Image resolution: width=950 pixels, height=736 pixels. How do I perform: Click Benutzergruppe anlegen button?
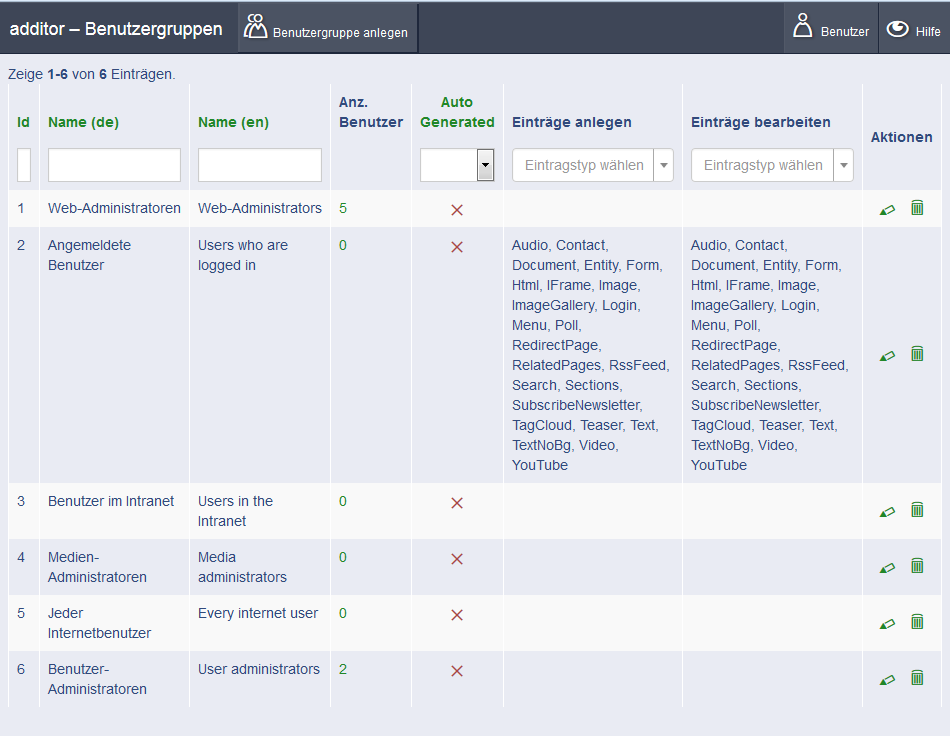tap(327, 29)
